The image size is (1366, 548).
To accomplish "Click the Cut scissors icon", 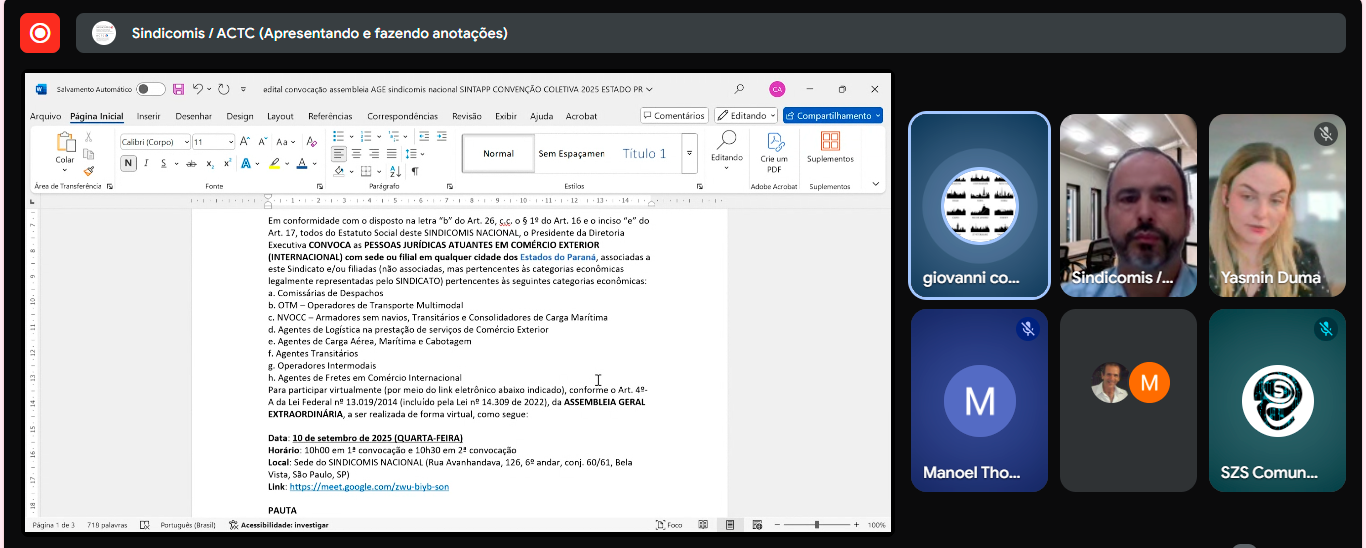I will pyautogui.click(x=89, y=137).
